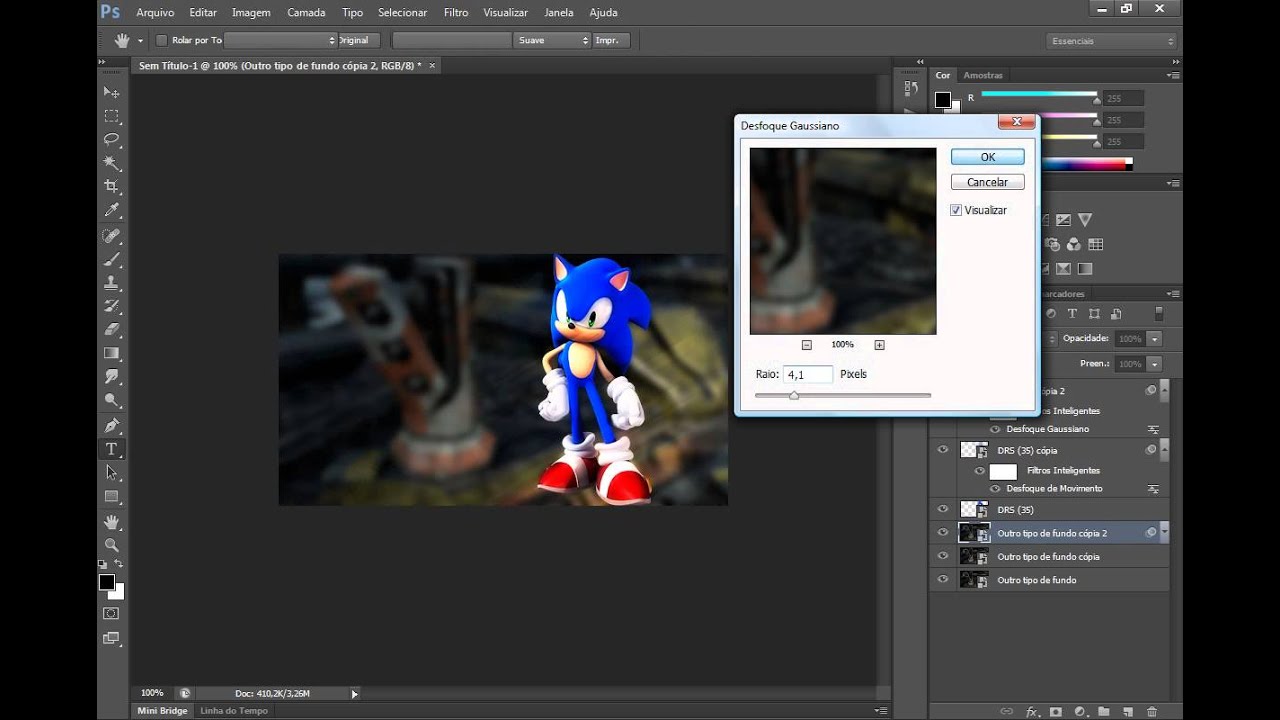Select the Path Selection tool
The height and width of the screenshot is (720, 1280).
click(x=112, y=473)
